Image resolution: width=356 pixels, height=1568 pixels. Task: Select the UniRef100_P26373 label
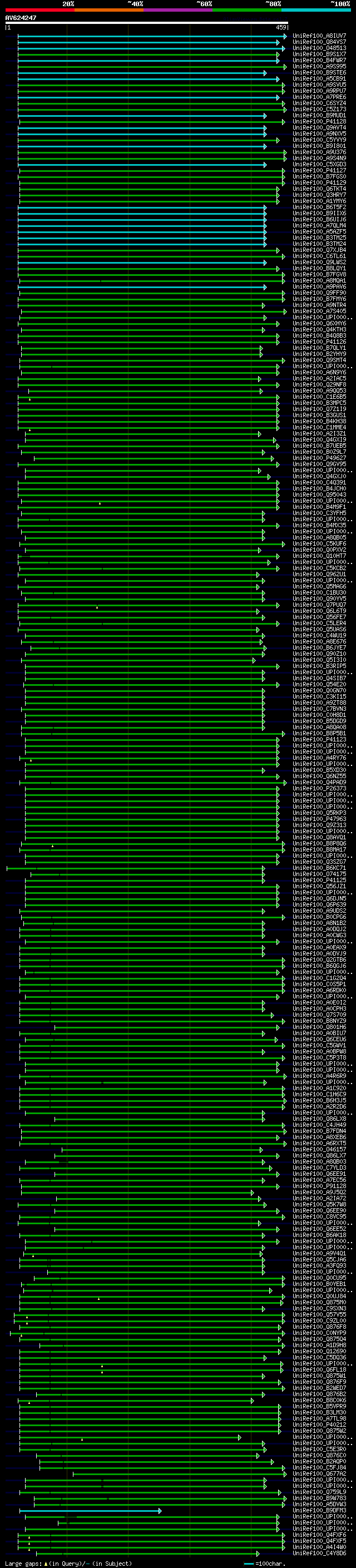(319, 788)
